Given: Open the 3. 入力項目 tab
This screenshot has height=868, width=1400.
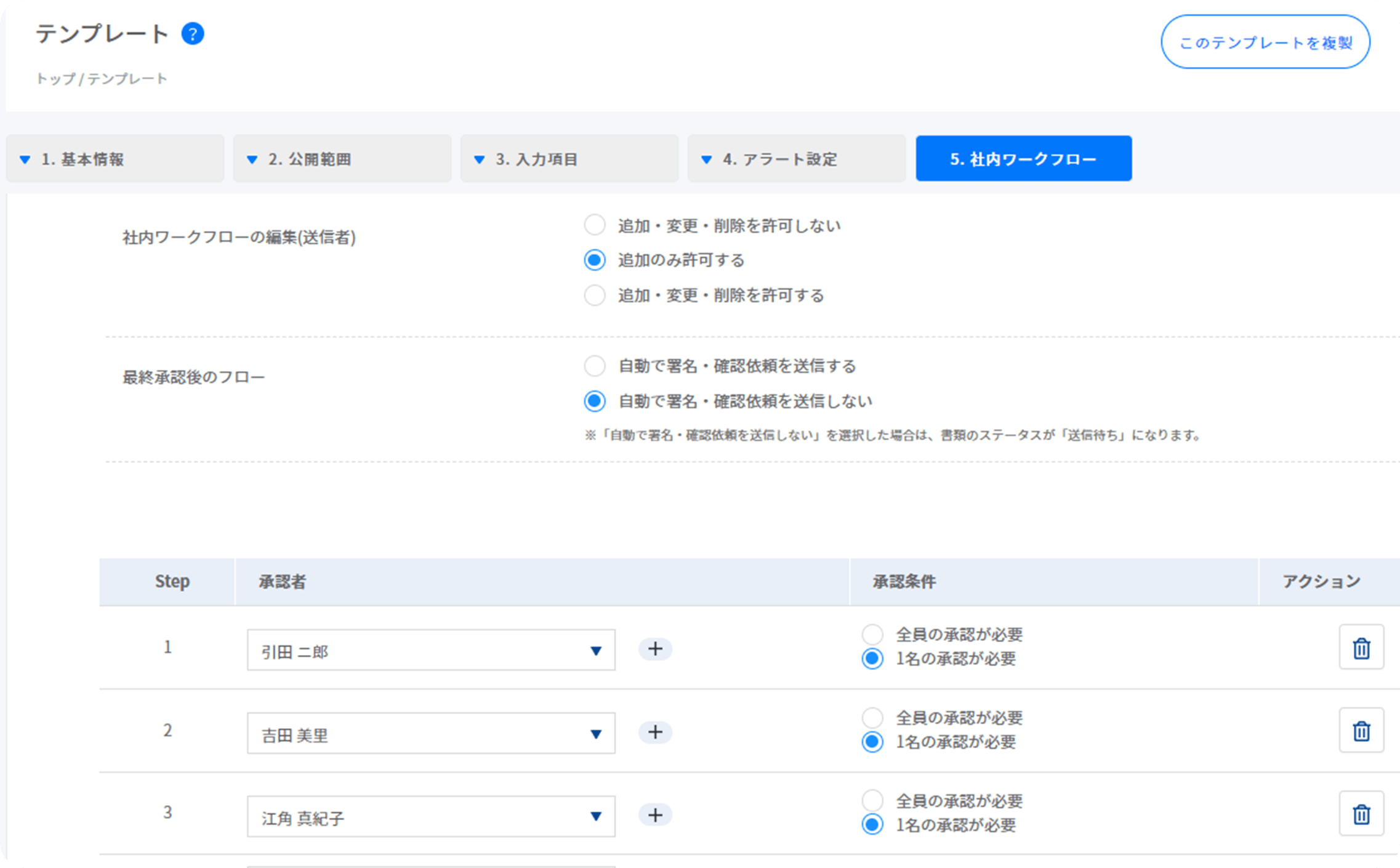Looking at the screenshot, I should pos(569,159).
